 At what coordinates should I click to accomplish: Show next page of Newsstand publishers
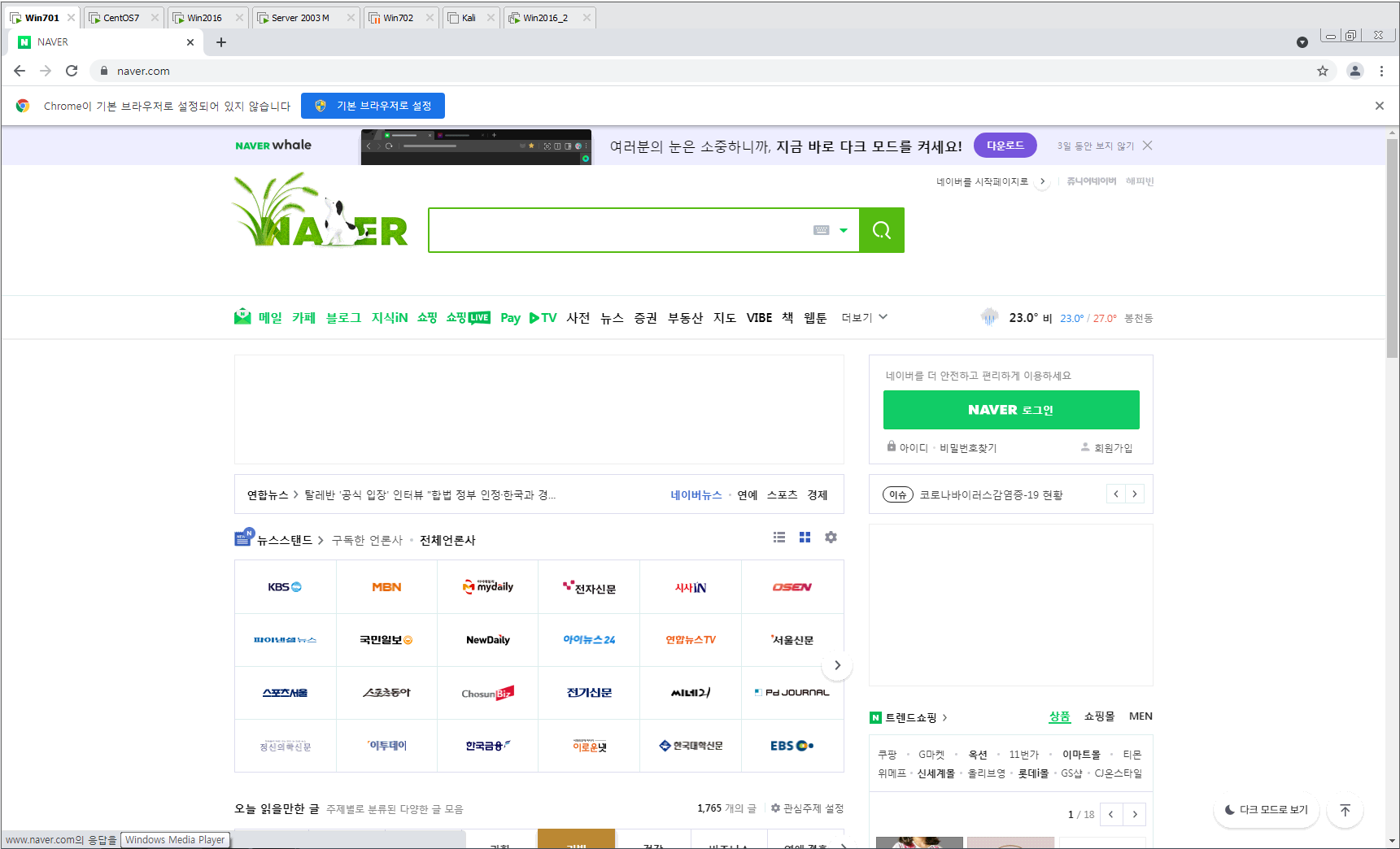[x=837, y=665]
